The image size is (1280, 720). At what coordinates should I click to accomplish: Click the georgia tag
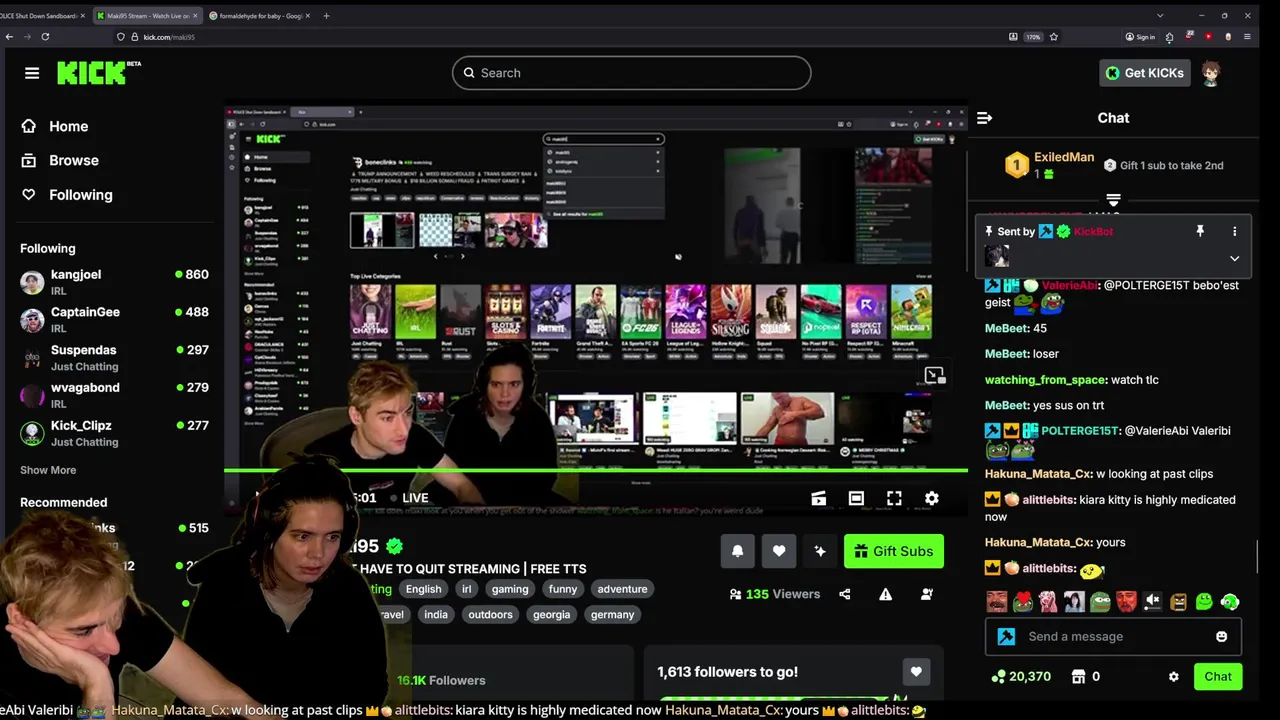coord(551,615)
